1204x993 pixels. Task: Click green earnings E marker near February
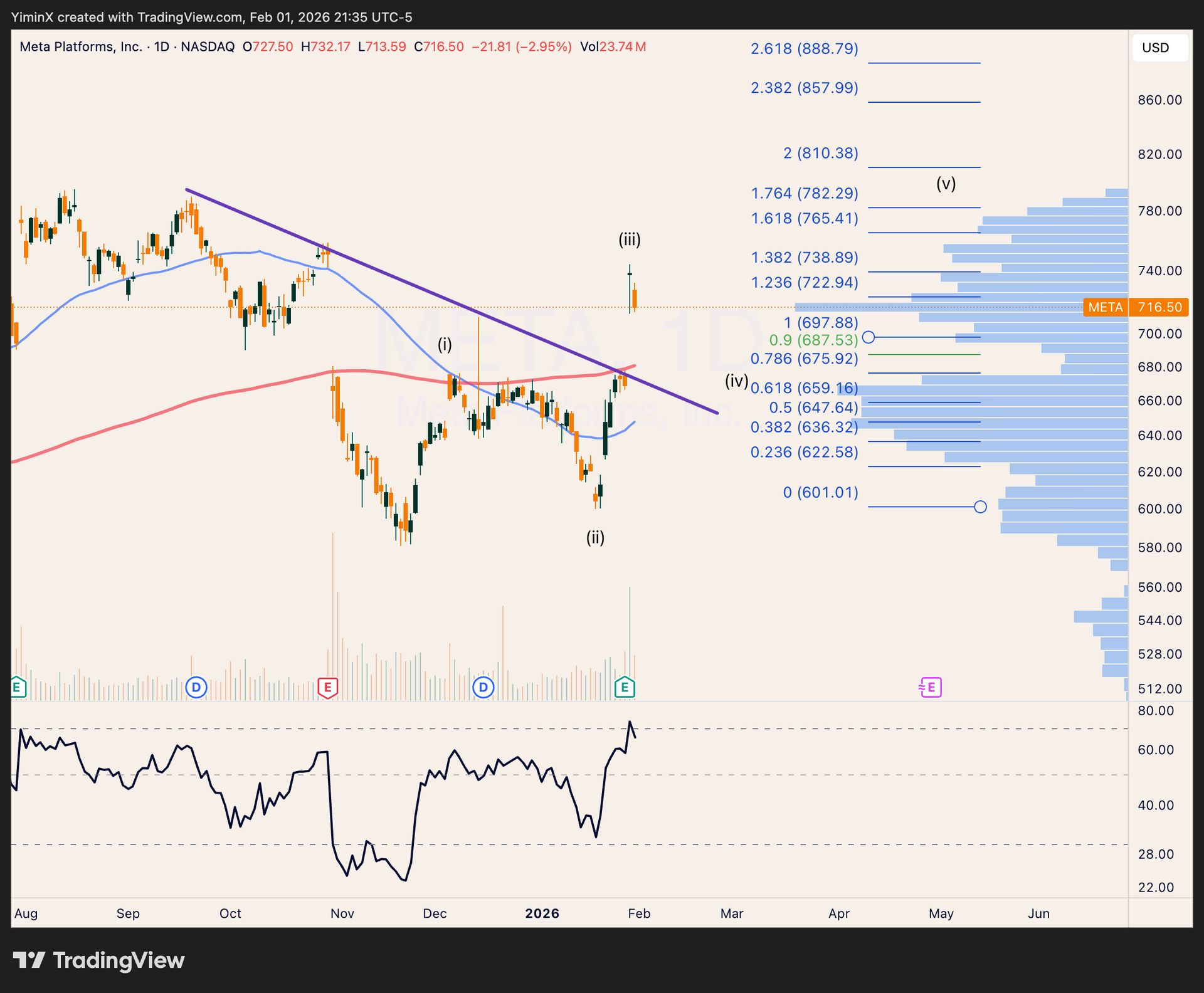[x=625, y=688]
